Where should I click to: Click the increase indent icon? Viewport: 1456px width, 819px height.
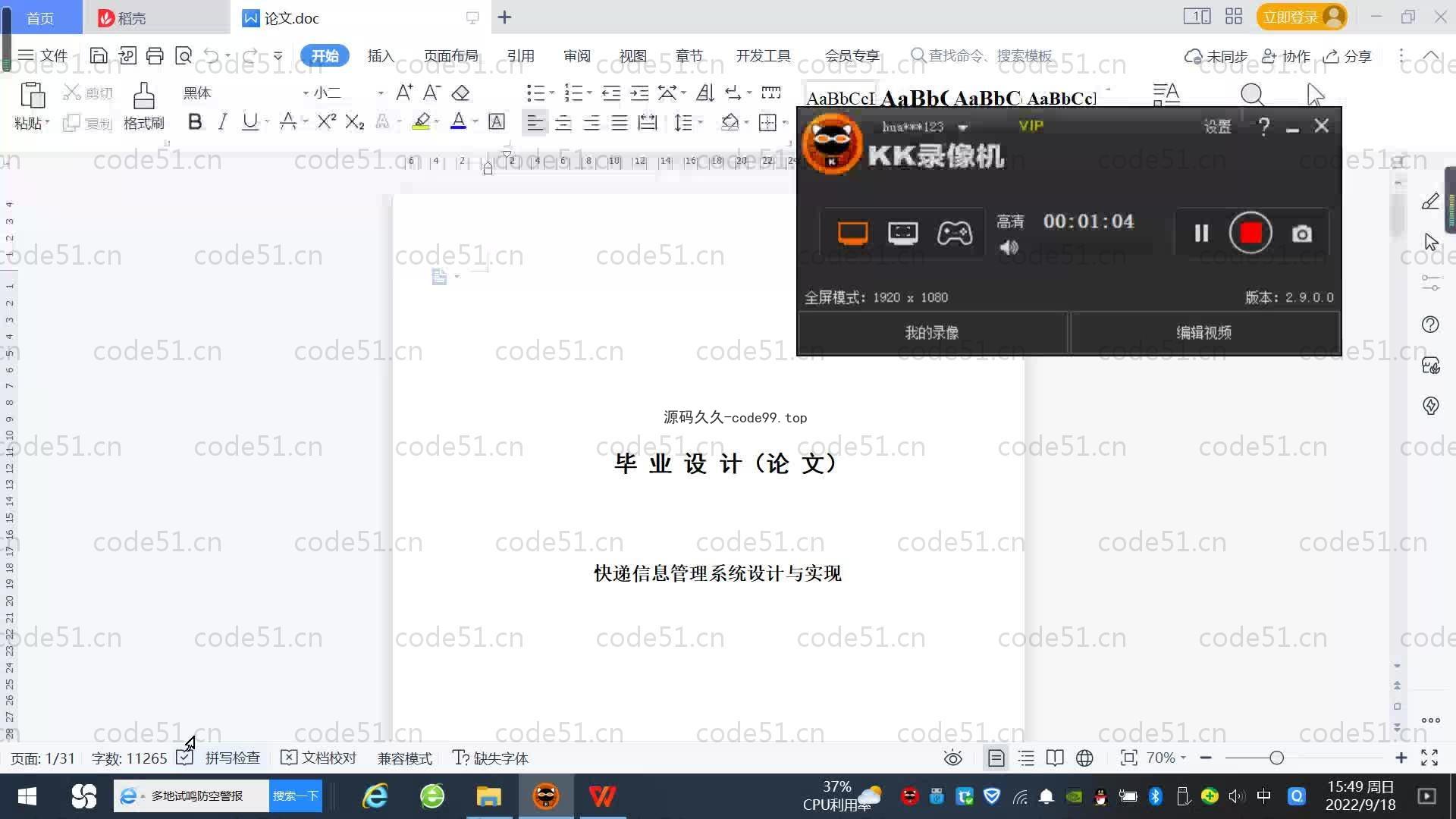point(639,93)
